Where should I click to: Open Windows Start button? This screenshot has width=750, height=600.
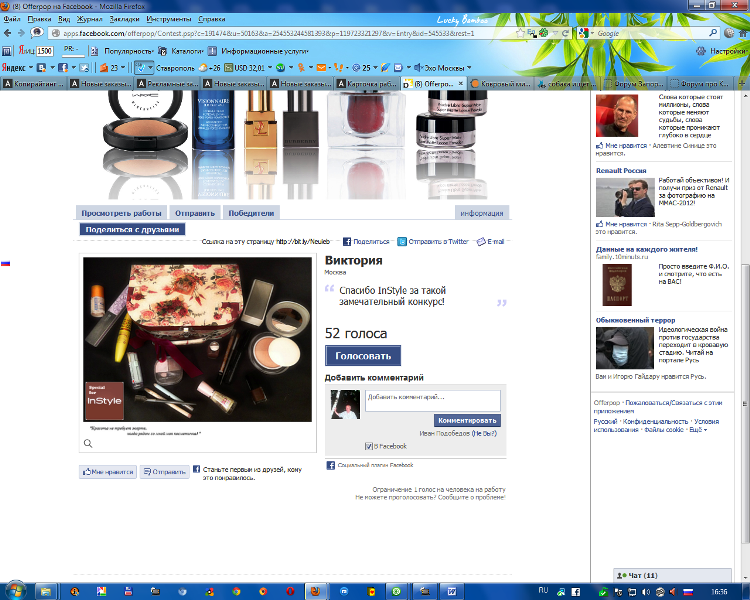[x=14, y=591]
